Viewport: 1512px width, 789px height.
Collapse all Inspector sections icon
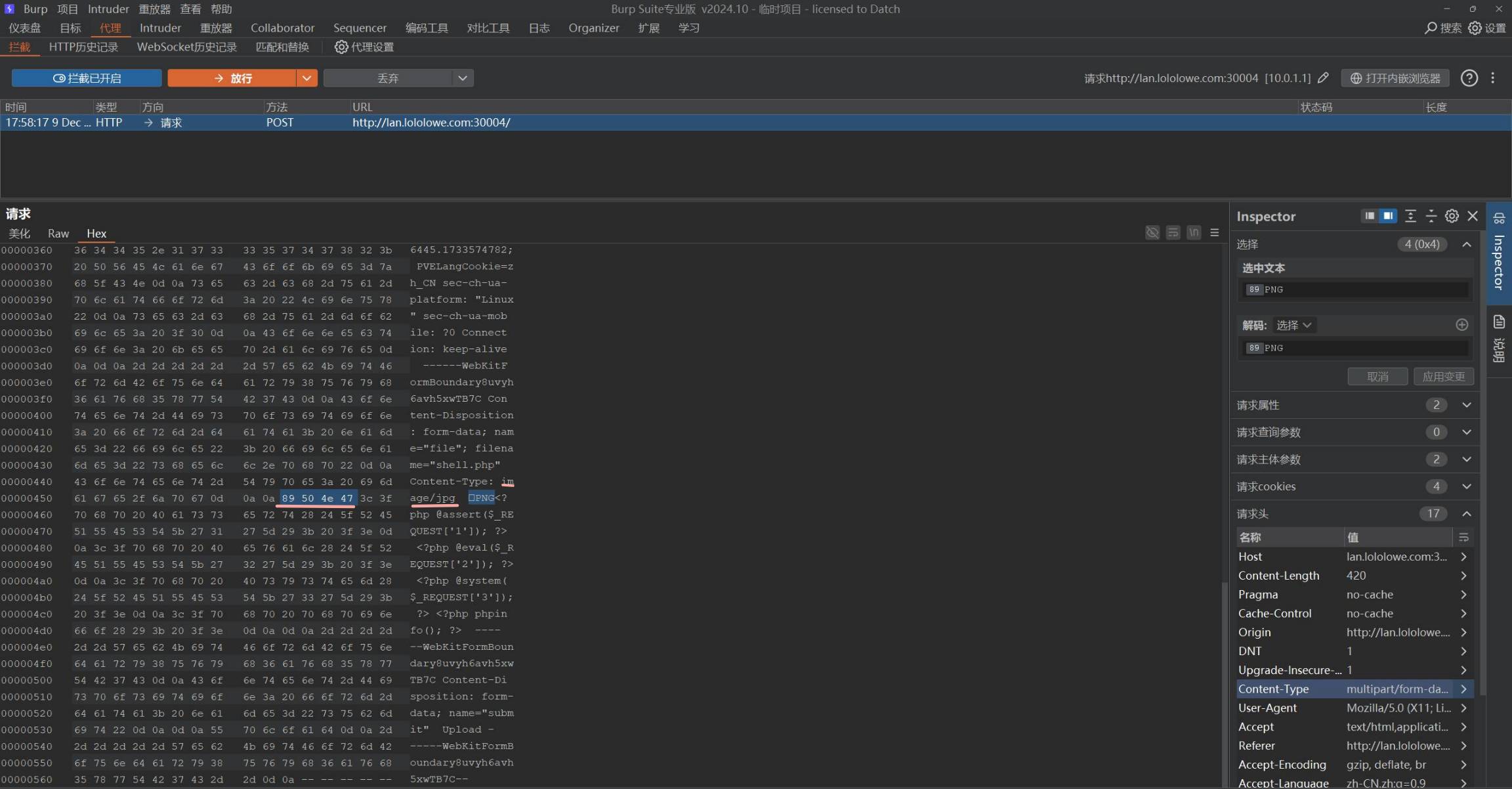1431,216
